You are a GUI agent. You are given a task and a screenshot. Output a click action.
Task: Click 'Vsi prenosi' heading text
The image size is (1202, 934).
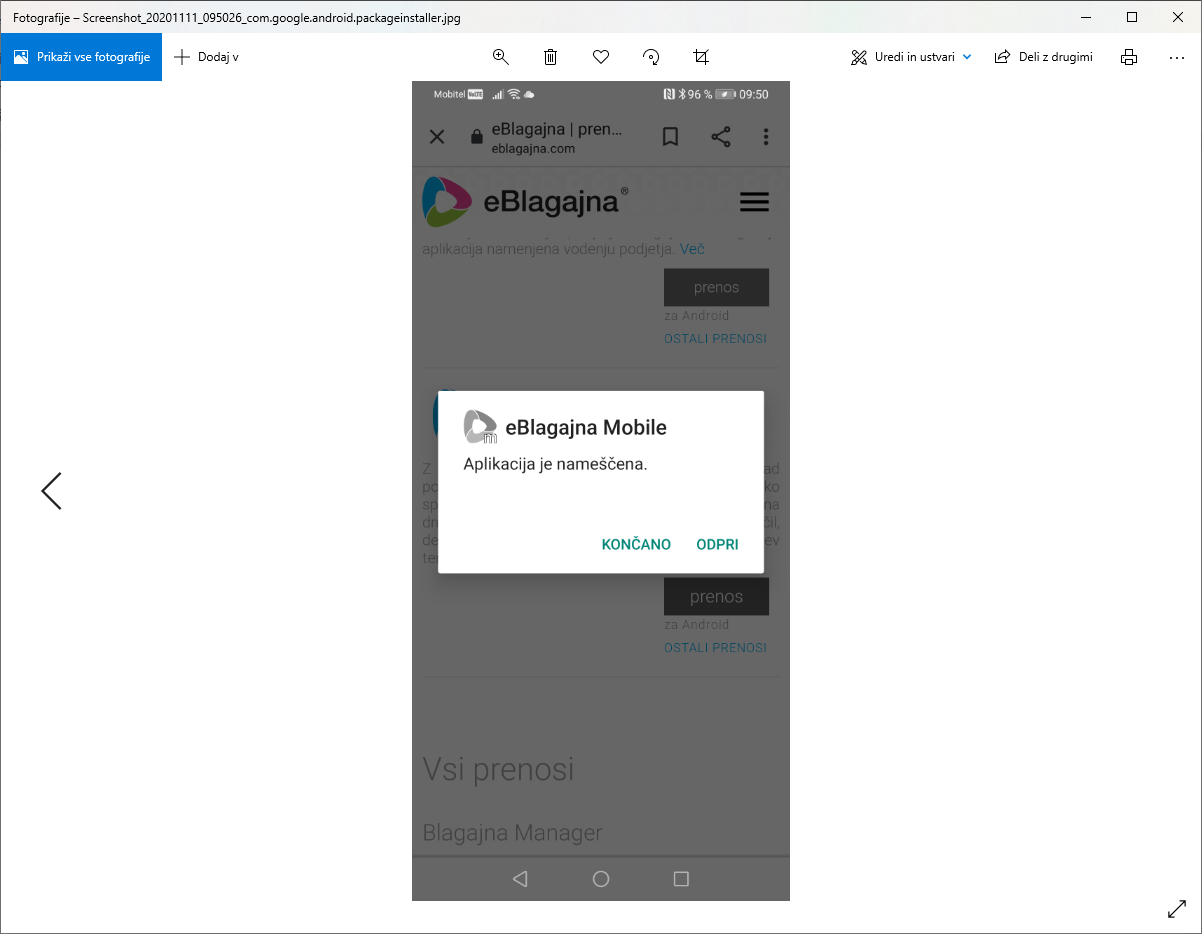click(498, 769)
